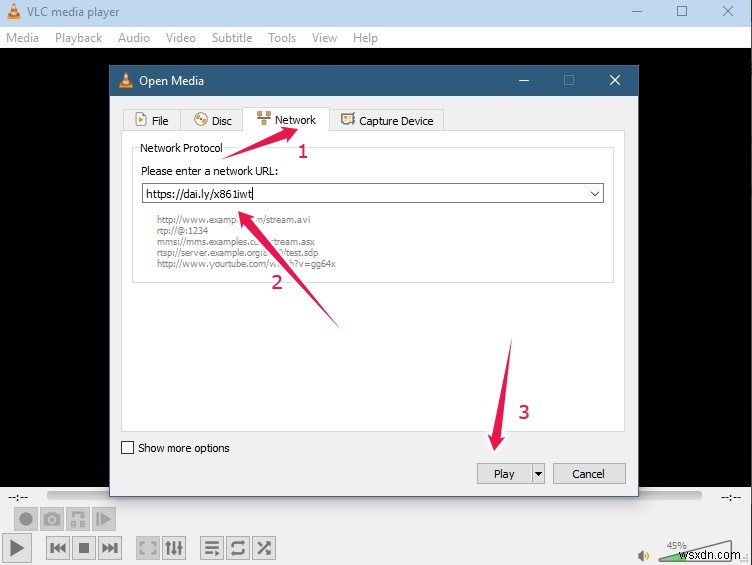Screen dimensions: 752x565
Task: Open the Media menu
Action: click(x=23, y=38)
